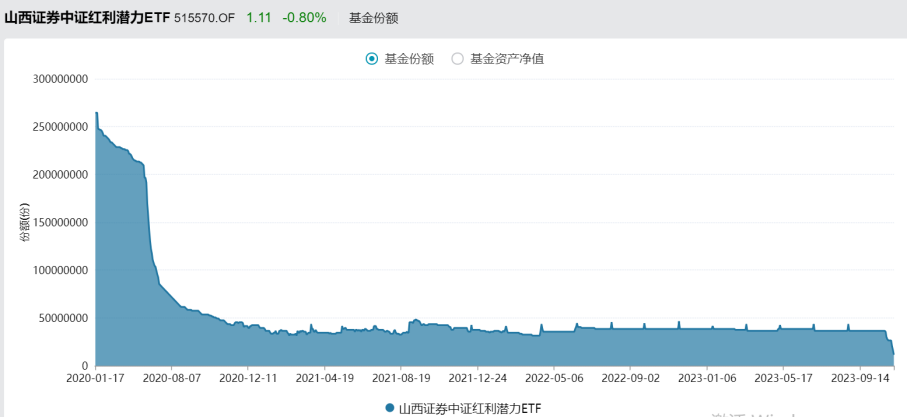Screen dimensions: 908x417
Task: Click the 2020-08-07 x-axis date label
Action: click(x=172, y=379)
